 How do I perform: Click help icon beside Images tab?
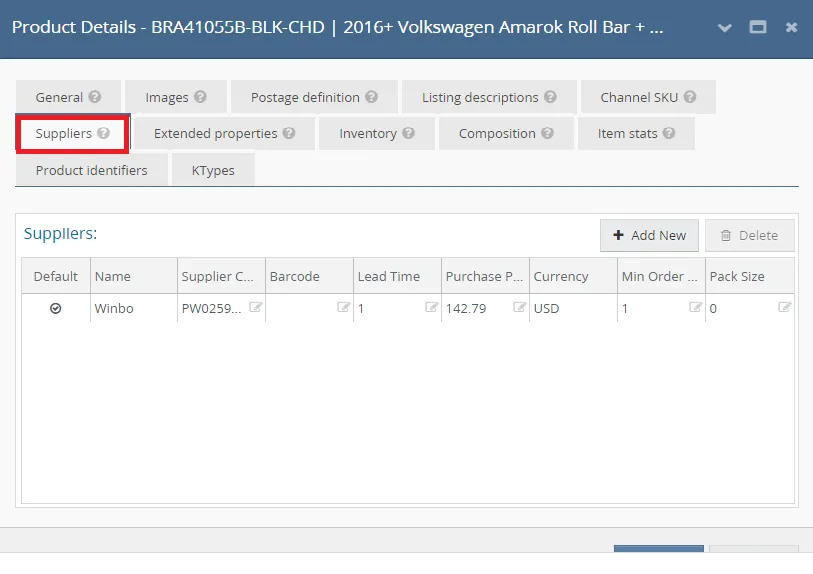(x=200, y=96)
